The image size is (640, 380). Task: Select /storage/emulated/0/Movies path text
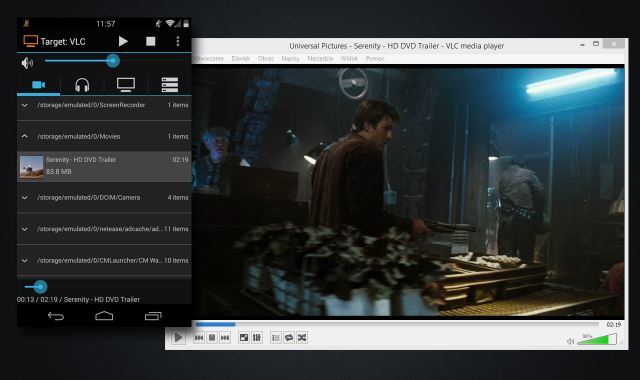[79, 136]
